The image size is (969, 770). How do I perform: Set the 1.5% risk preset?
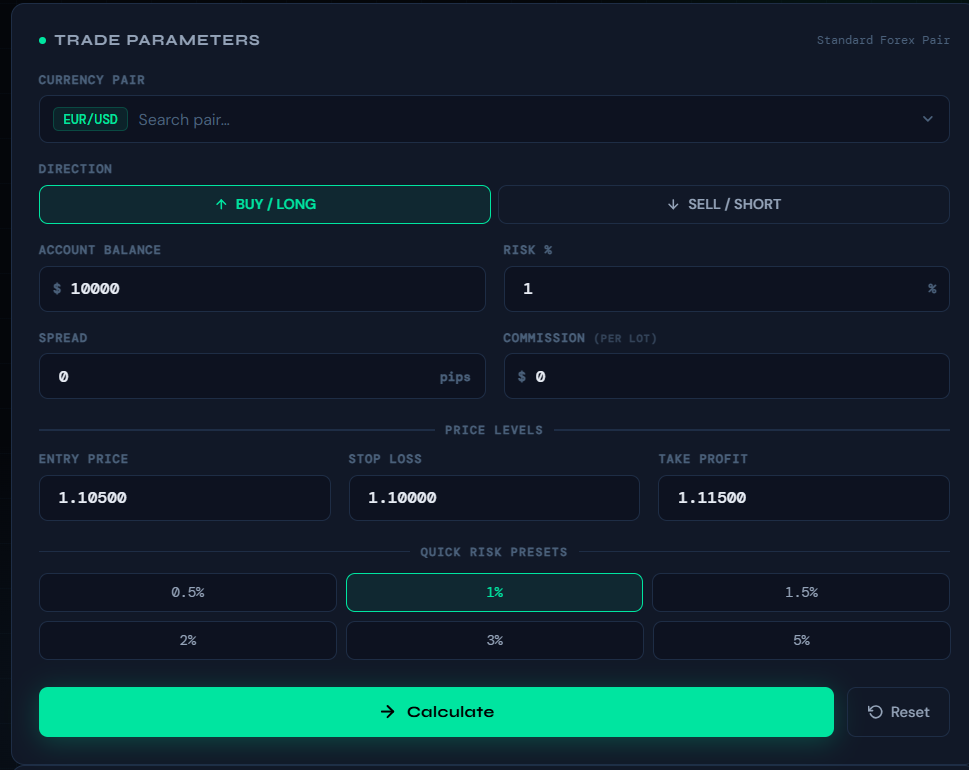click(801, 592)
